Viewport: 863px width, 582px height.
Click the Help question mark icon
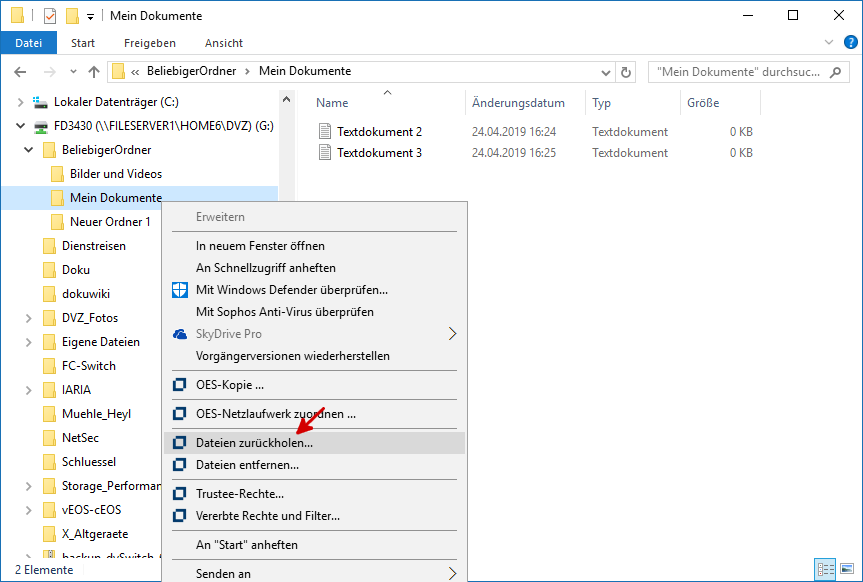coord(851,43)
